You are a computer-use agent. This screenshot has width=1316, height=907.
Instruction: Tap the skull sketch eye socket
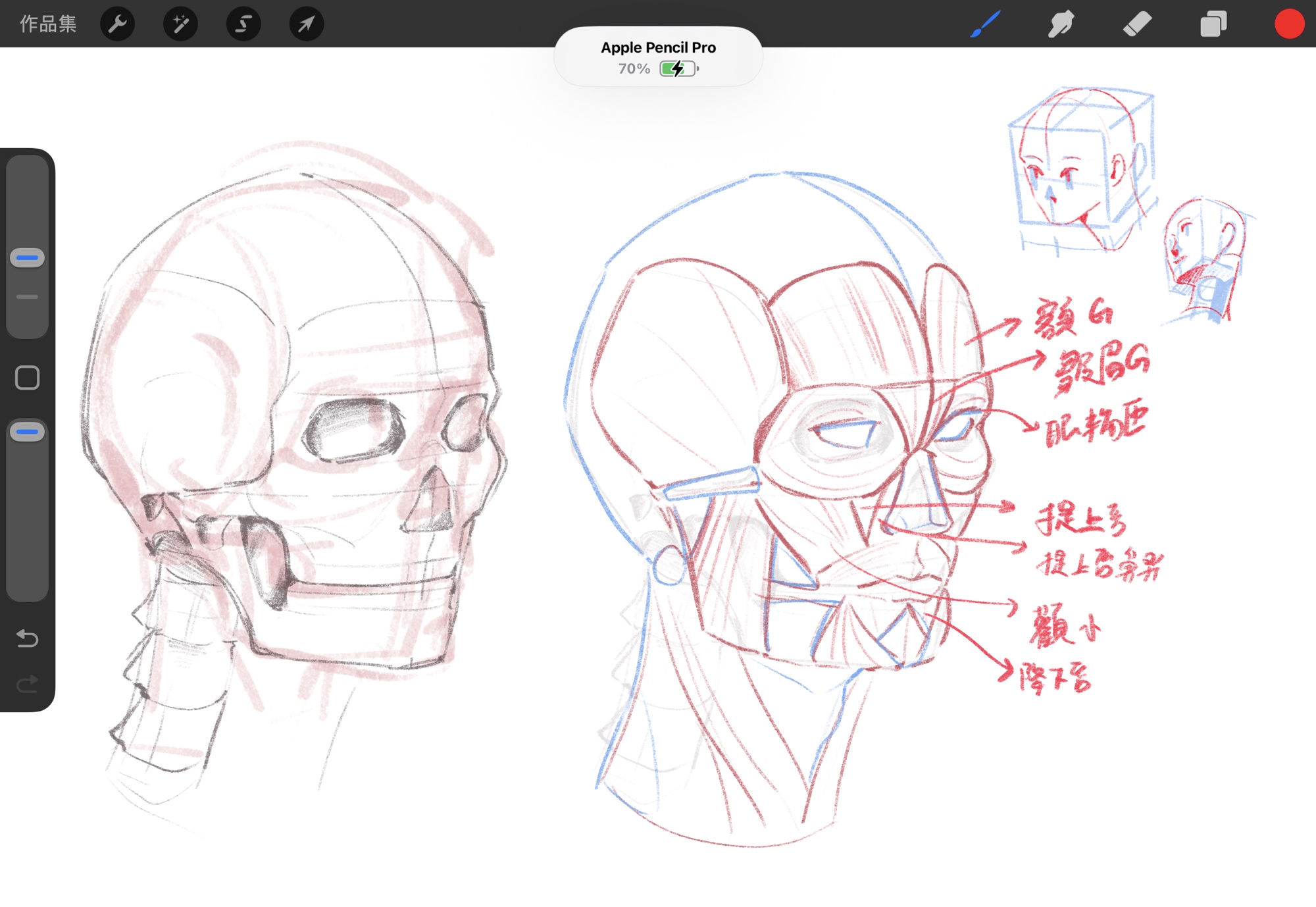point(354,429)
